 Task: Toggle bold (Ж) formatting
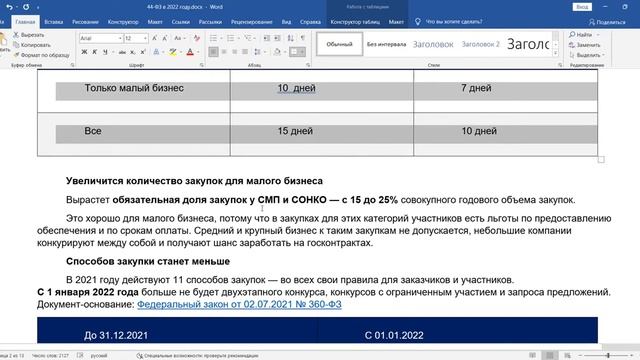click(x=84, y=52)
